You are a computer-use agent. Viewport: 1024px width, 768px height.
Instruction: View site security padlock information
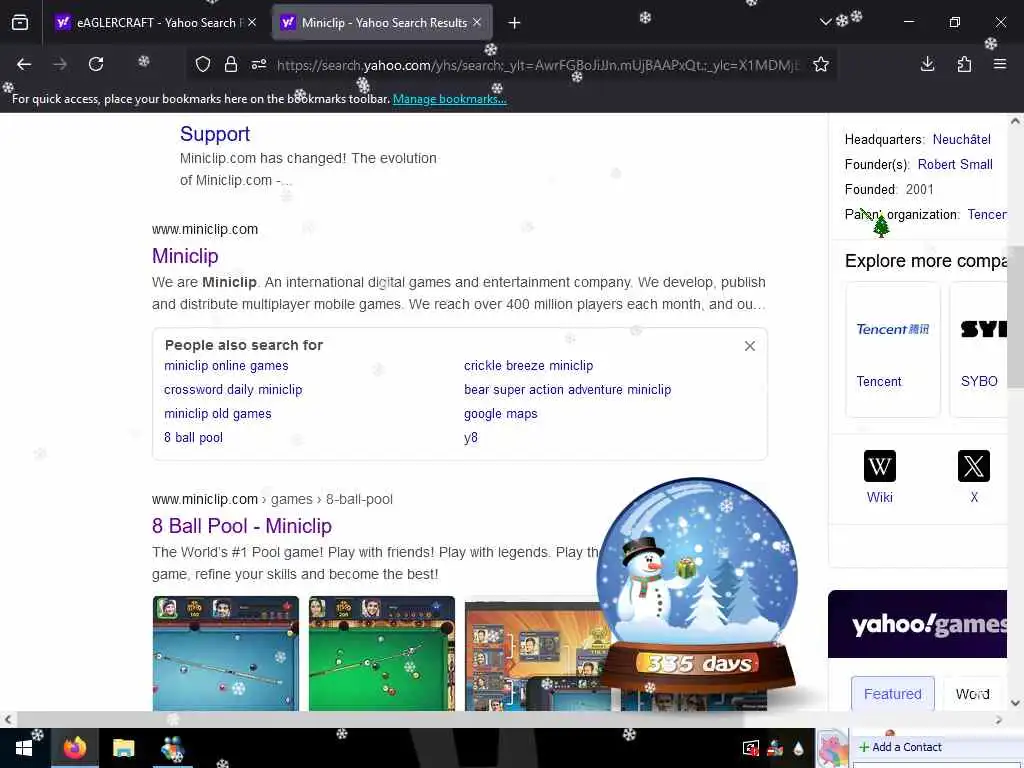231,64
